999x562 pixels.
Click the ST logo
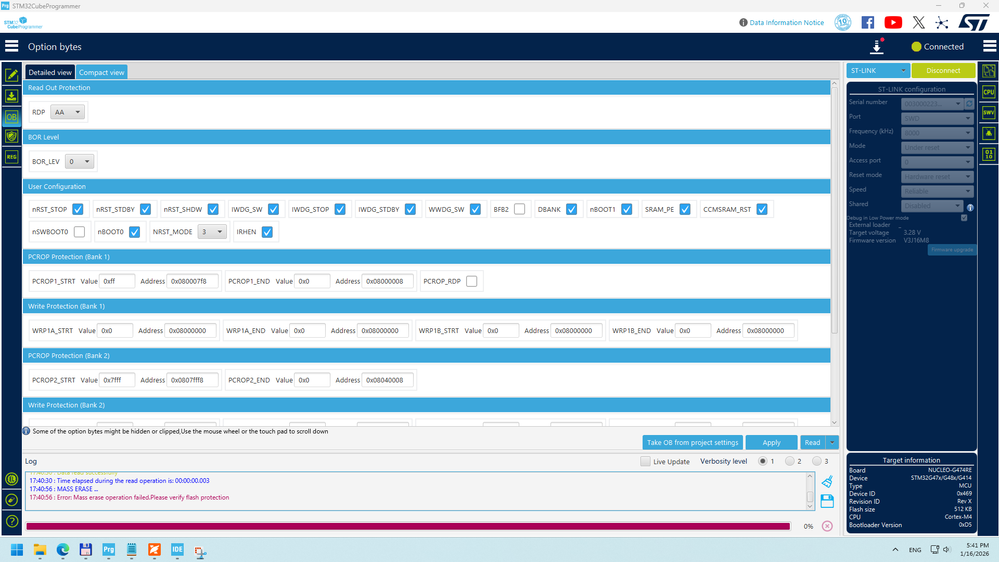tap(974, 22)
